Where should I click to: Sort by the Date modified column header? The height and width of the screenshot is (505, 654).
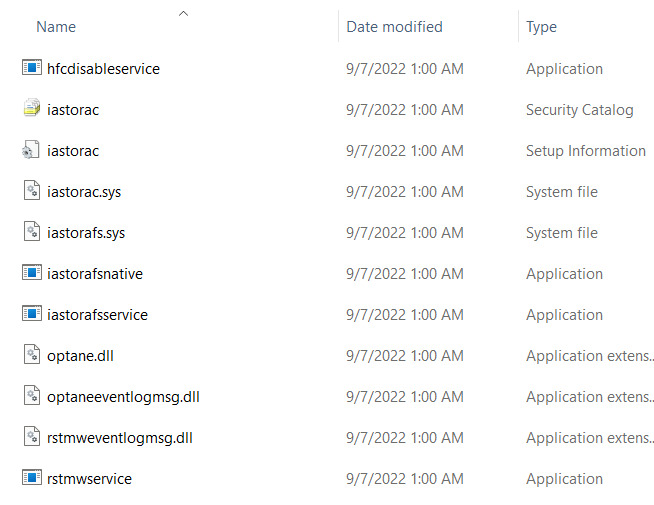394,27
